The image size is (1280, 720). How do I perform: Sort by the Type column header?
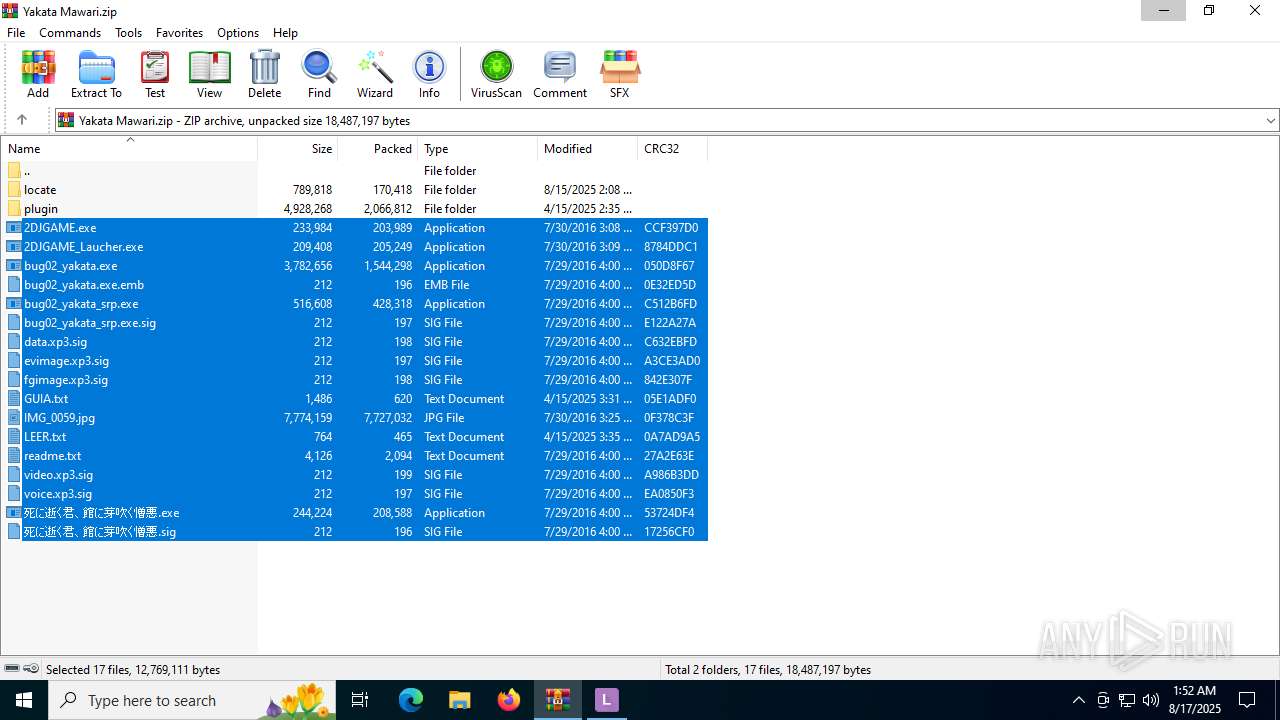tap(478, 148)
